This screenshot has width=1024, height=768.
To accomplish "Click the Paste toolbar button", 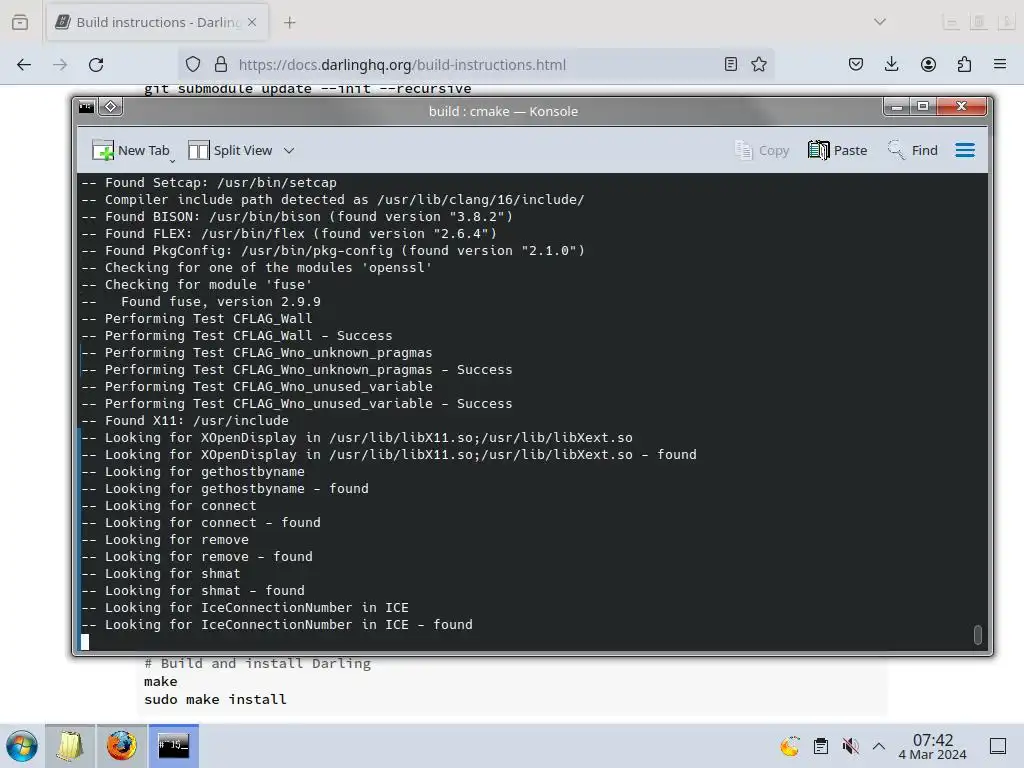I will (x=837, y=150).
